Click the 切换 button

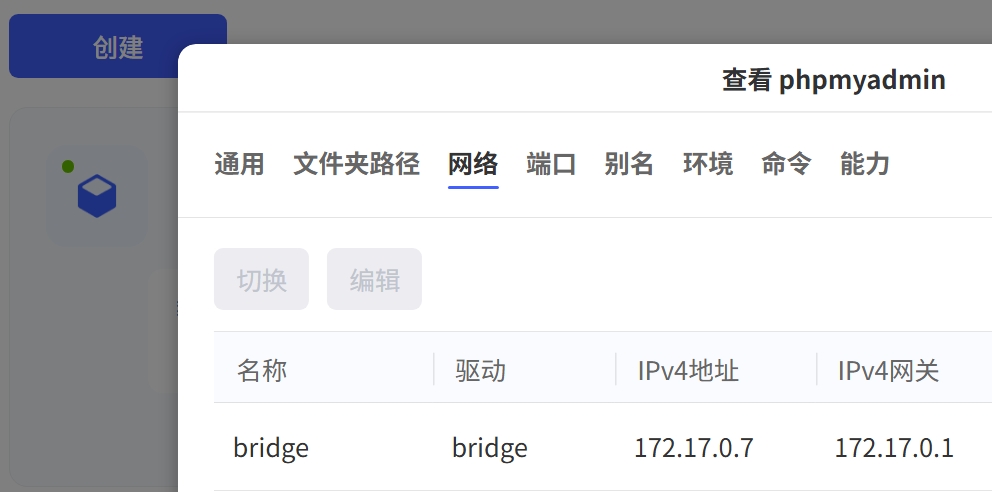point(261,280)
